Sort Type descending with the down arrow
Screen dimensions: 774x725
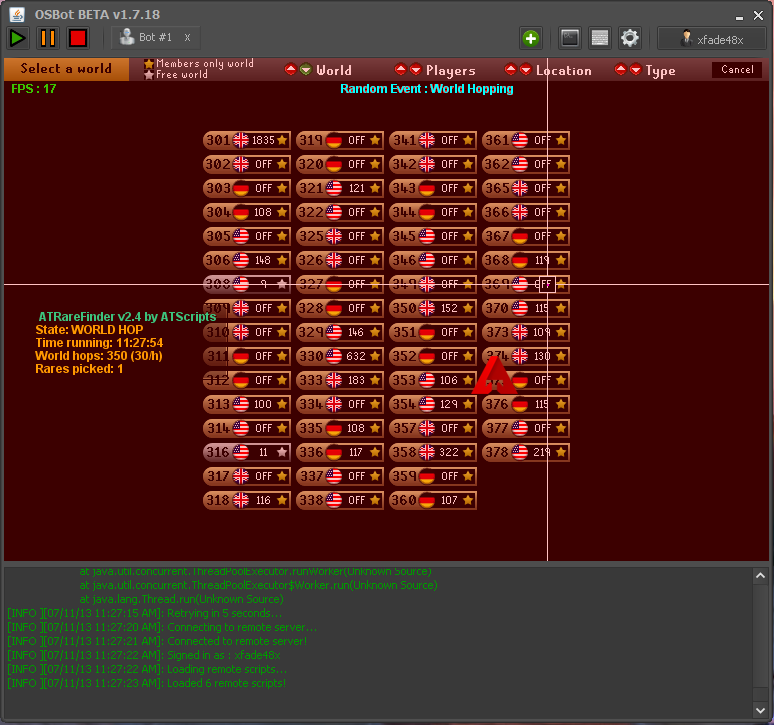(x=636, y=70)
